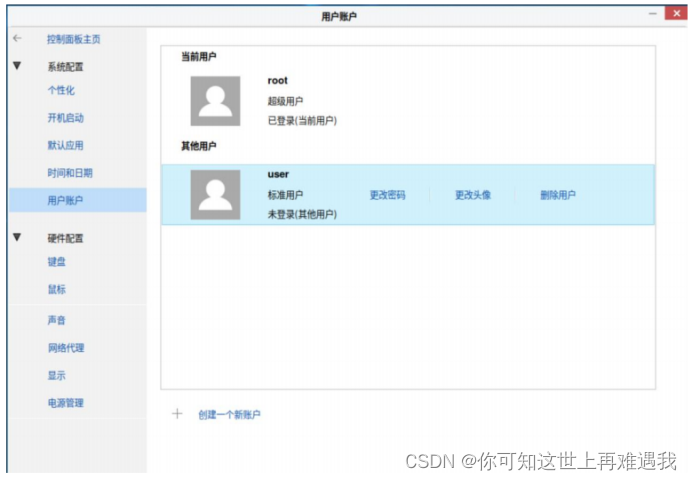Open 显示 settings

[56, 375]
